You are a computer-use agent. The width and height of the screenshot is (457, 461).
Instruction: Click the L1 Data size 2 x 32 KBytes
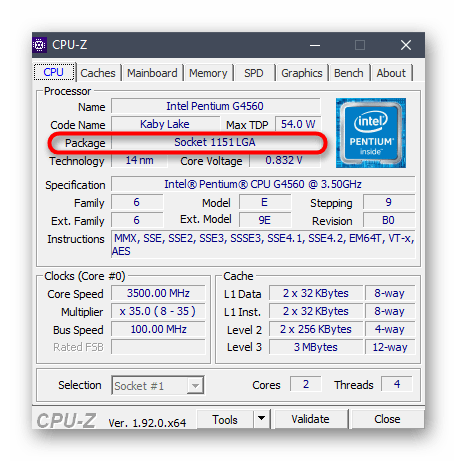tap(316, 293)
